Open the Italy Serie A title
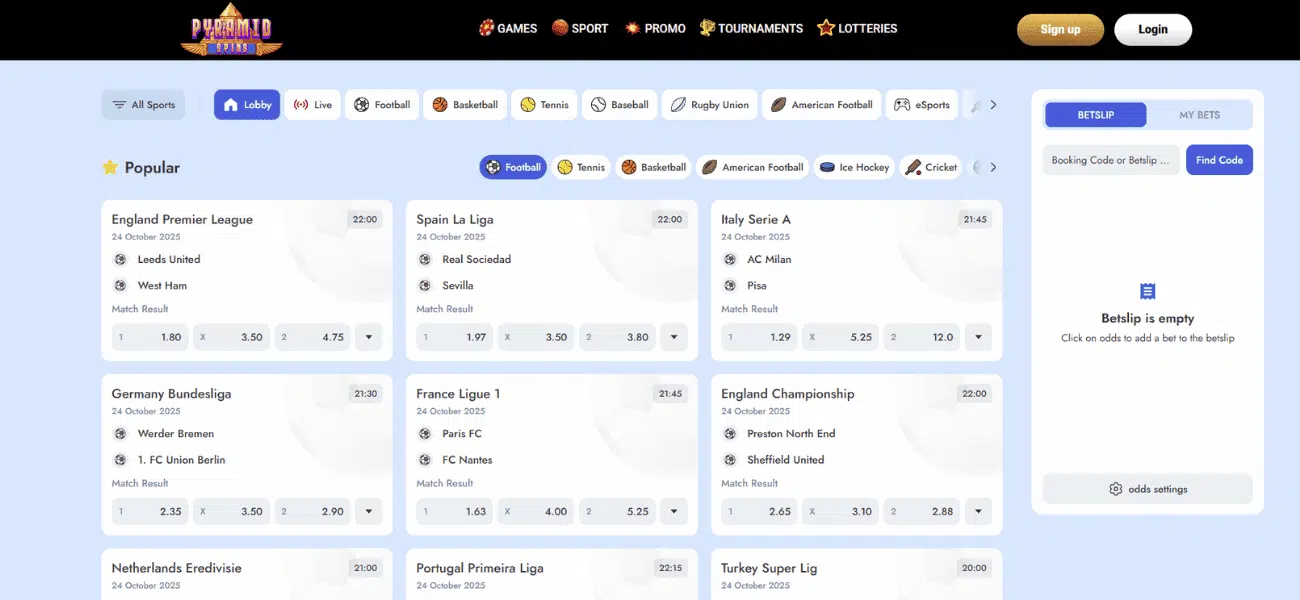 coord(756,219)
